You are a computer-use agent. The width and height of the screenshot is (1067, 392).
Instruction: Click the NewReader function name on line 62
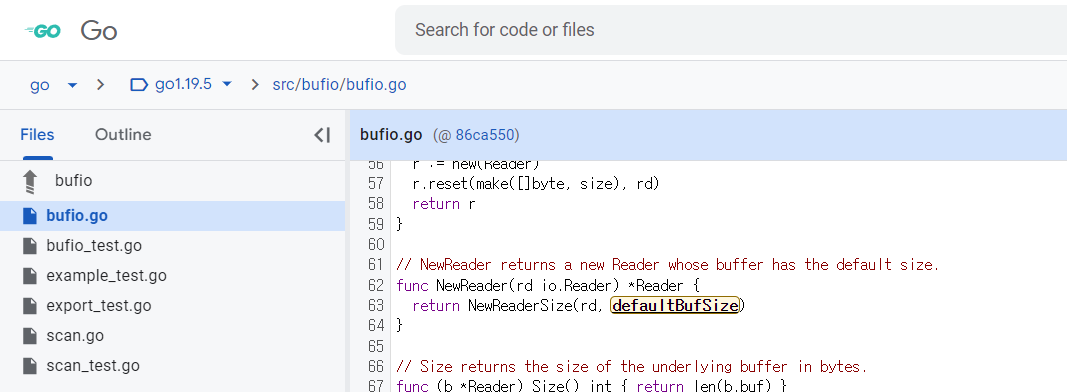coord(471,285)
